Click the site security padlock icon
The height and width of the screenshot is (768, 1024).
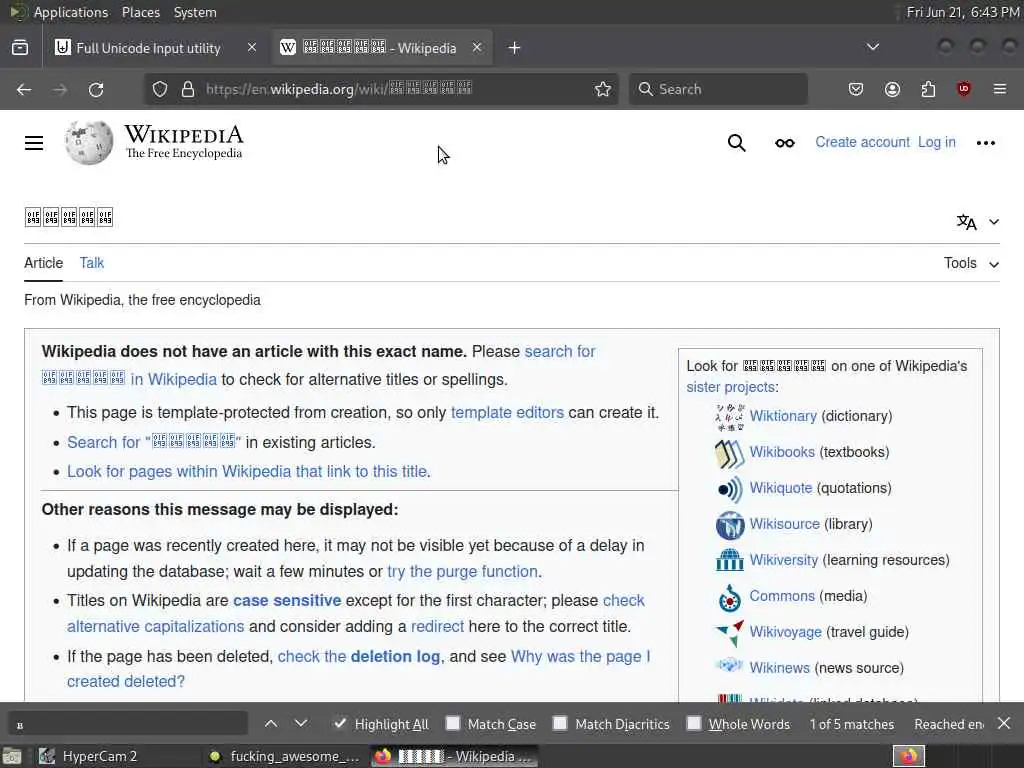click(188, 89)
